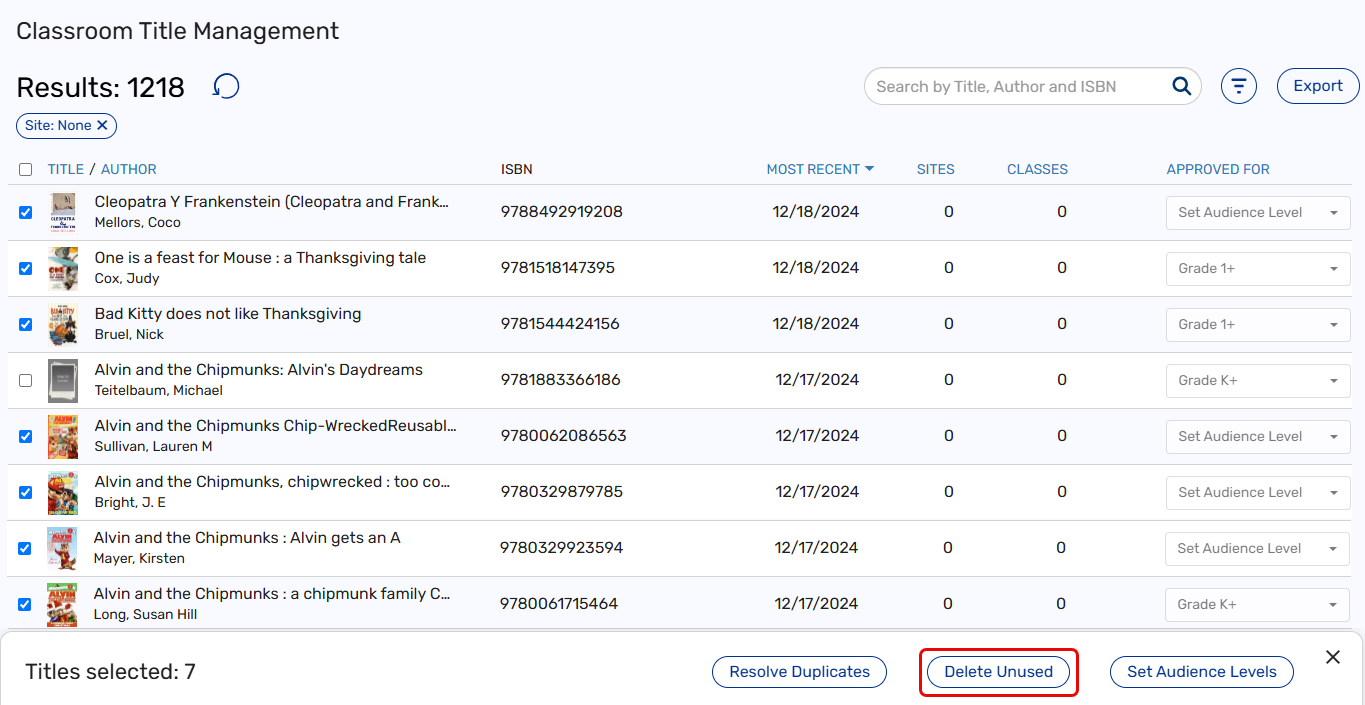Sort by the CLASSES column header
Image resolution: width=1365 pixels, height=705 pixels.
[1037, 169]
